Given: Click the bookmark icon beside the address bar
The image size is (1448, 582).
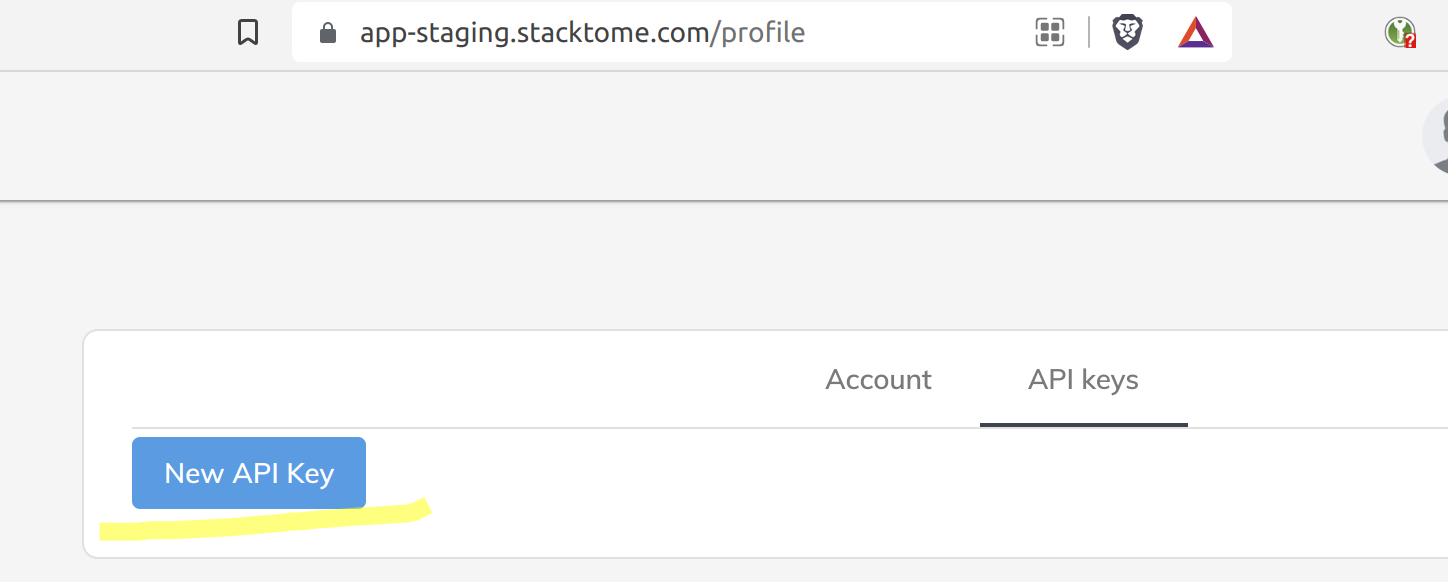Looking at the screenshot, I should pos(248,33).
